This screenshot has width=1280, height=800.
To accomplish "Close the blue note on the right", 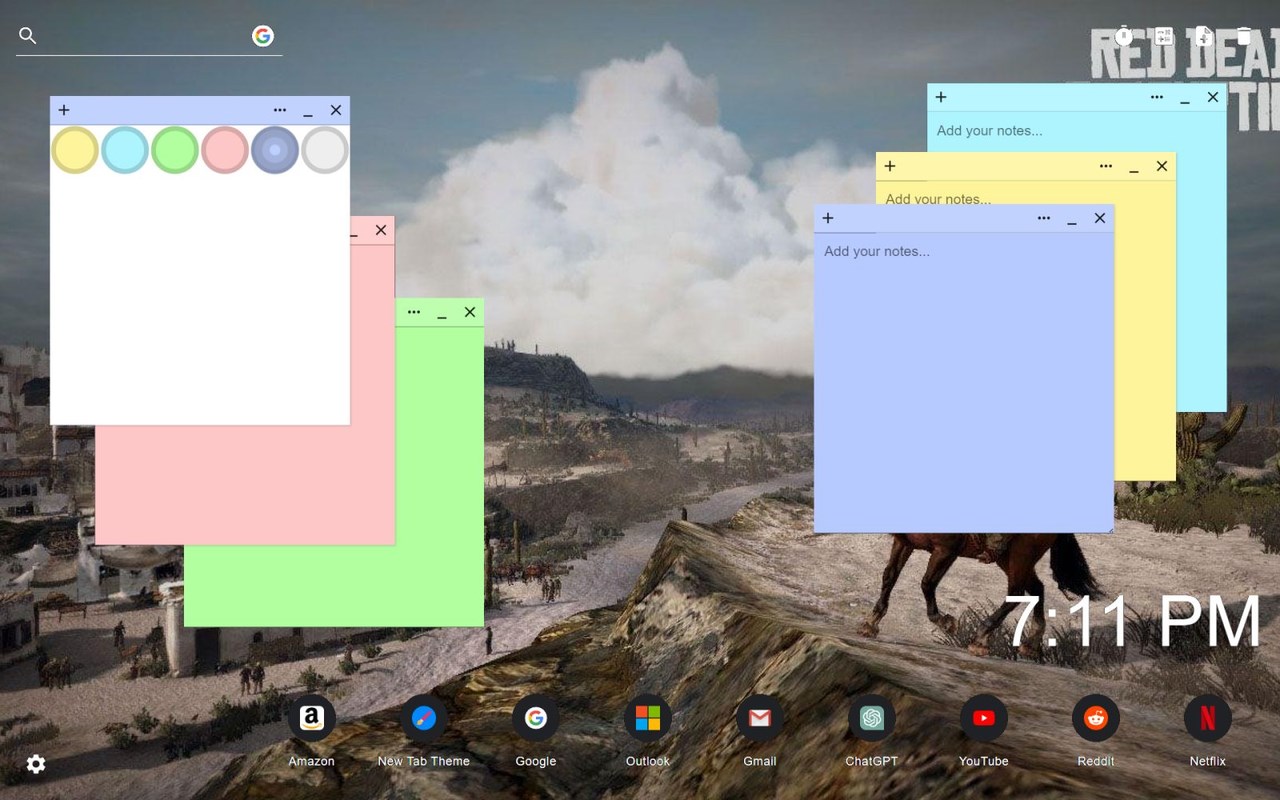I will [x=1100, y=218].
